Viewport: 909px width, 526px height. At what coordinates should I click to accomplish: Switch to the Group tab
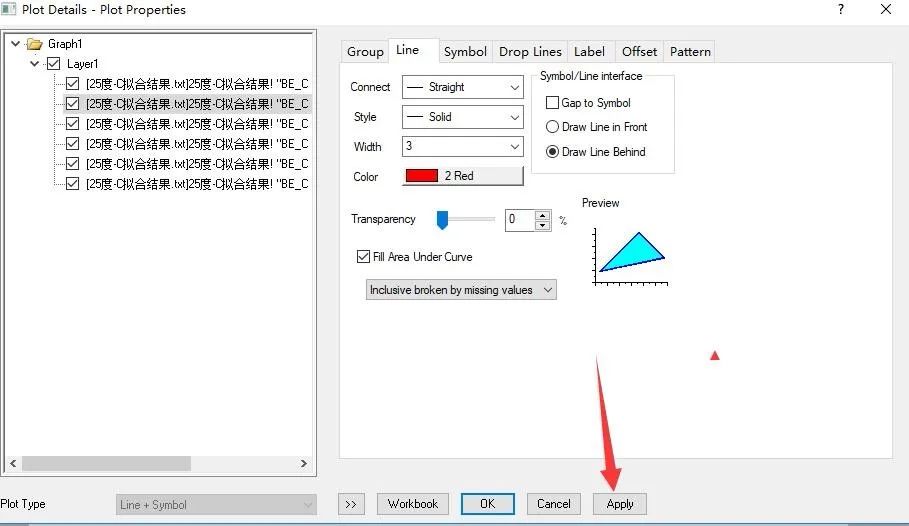tap(365, 52)
